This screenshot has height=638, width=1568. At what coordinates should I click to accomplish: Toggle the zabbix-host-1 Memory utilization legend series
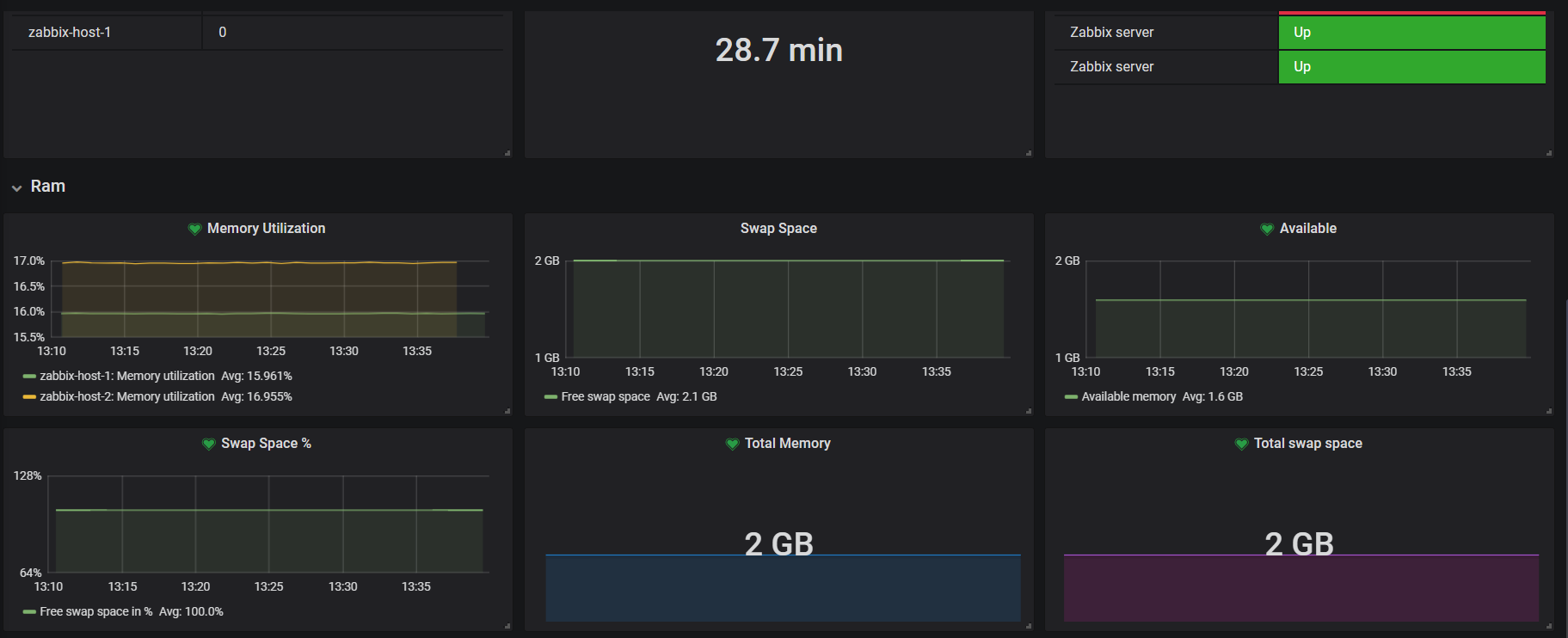pyautogui.click(x=126, y=376)
